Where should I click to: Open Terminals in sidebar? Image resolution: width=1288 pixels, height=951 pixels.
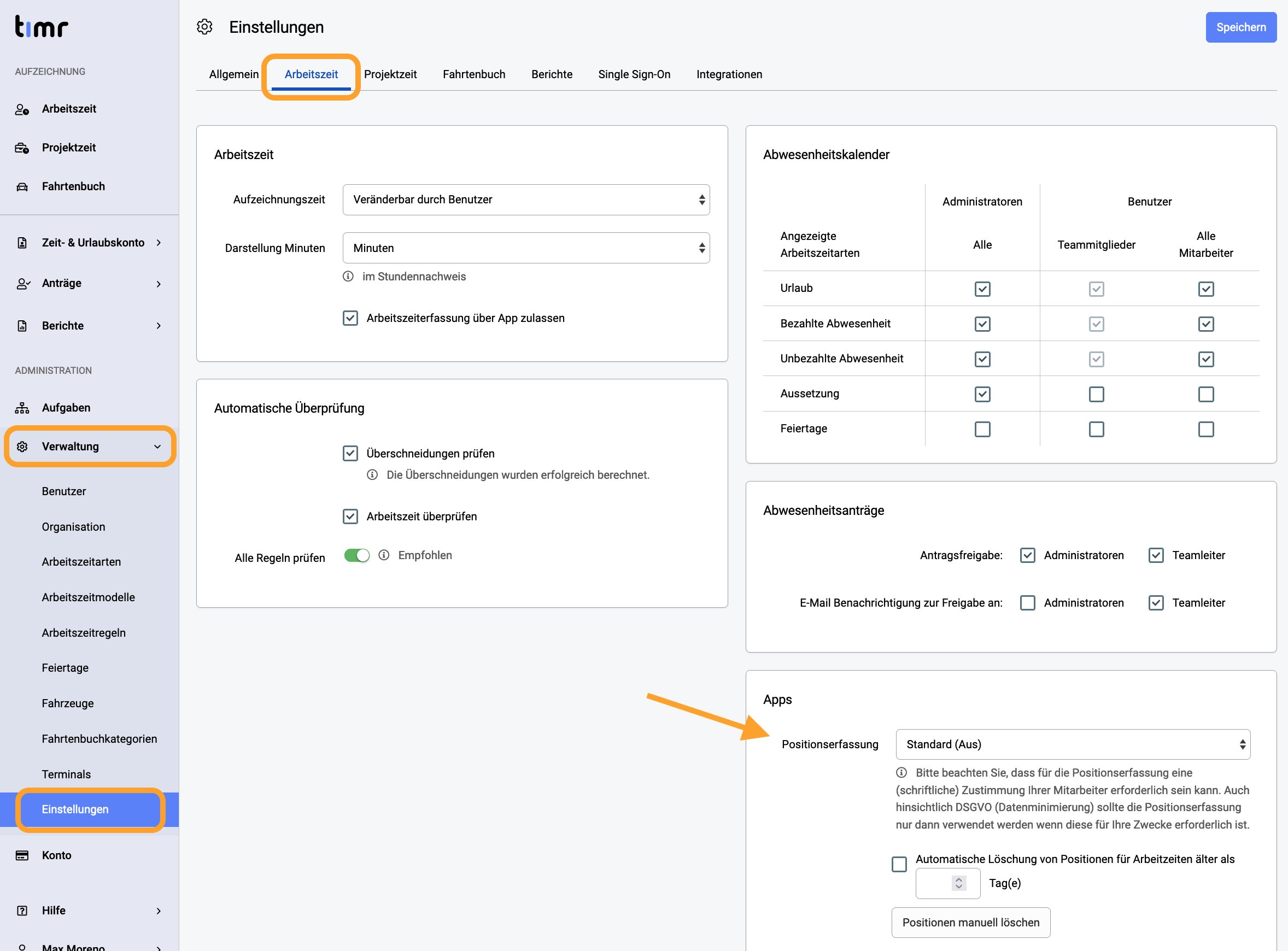(66, 774)
